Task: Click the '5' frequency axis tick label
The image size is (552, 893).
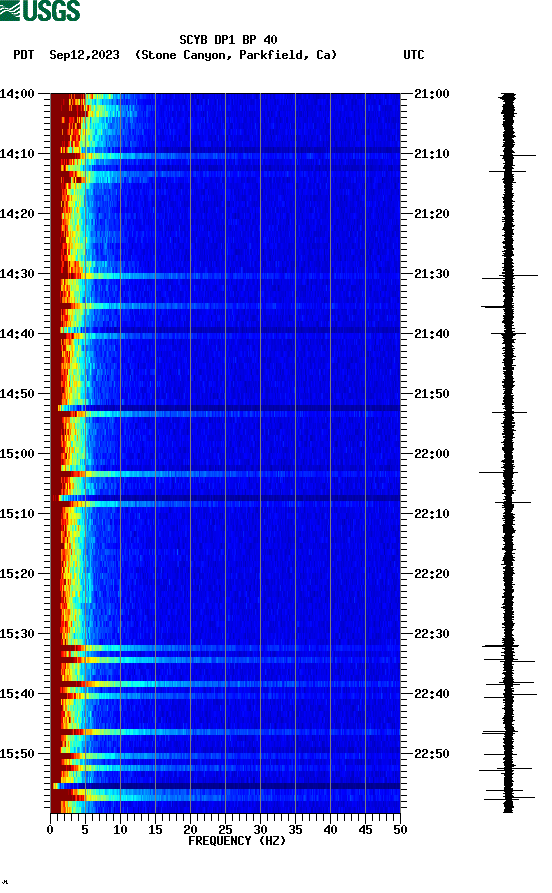Action: tap(85, 830)
